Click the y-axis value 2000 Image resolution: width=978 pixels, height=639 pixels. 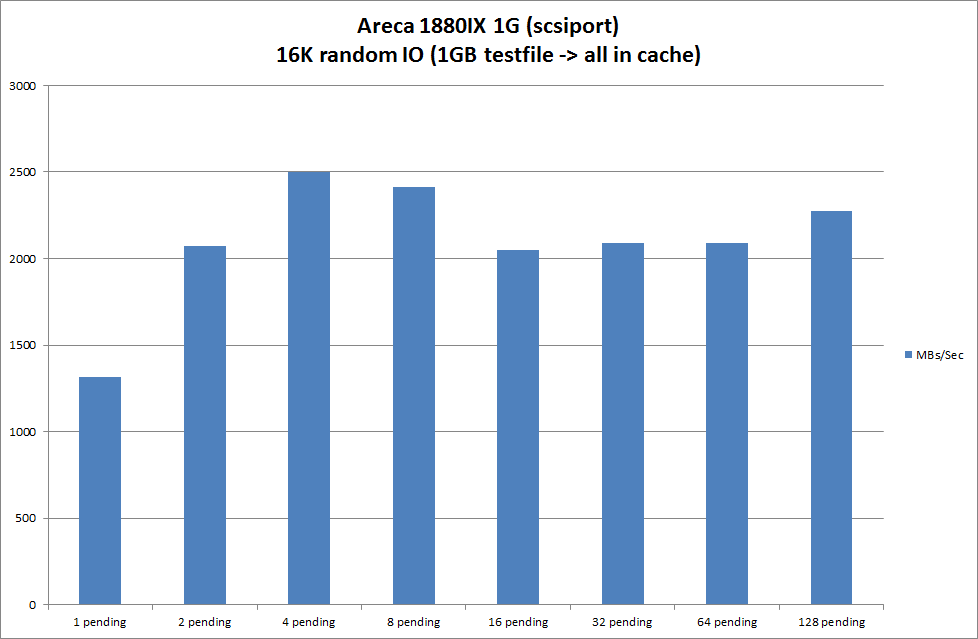(22, 259)
